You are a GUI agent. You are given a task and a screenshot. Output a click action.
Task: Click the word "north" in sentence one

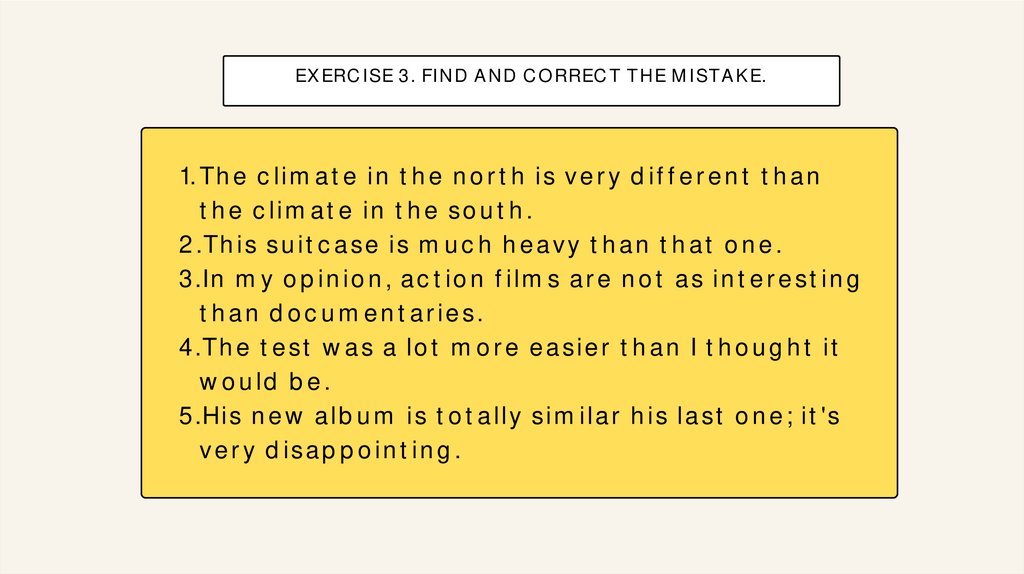tap(489, 177)
